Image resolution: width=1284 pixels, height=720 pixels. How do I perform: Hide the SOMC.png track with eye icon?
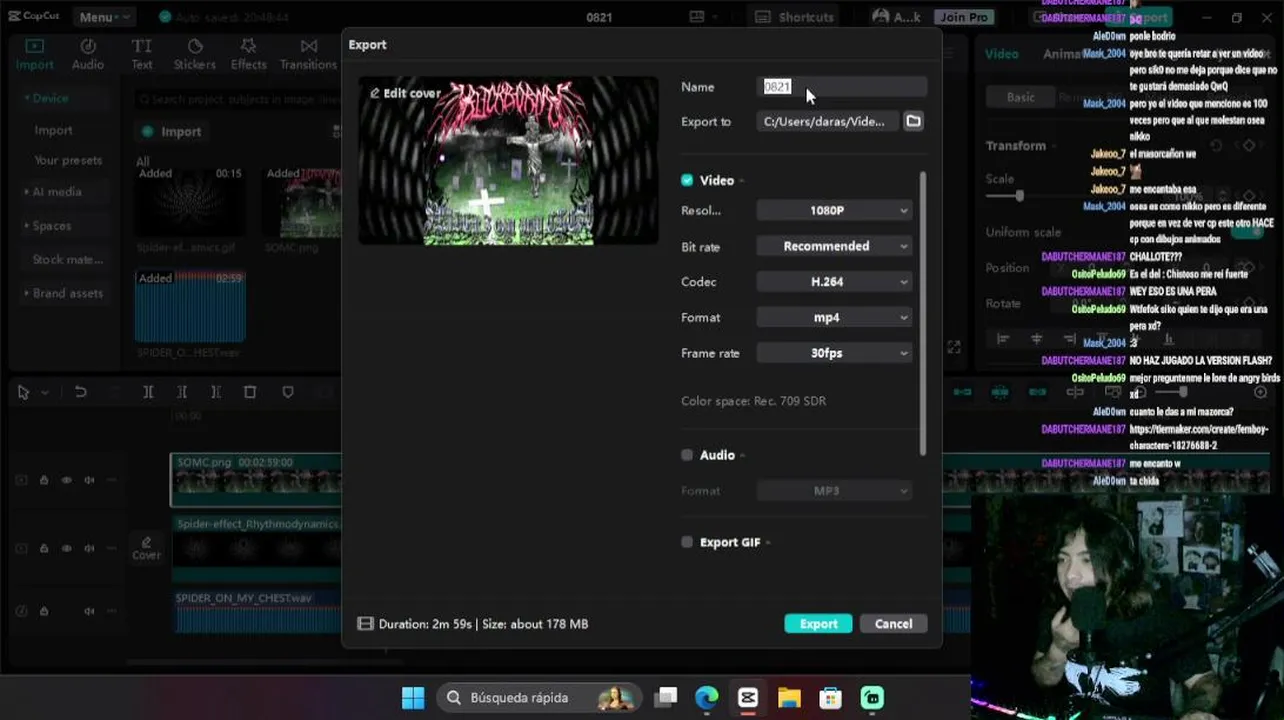point(66,480)
